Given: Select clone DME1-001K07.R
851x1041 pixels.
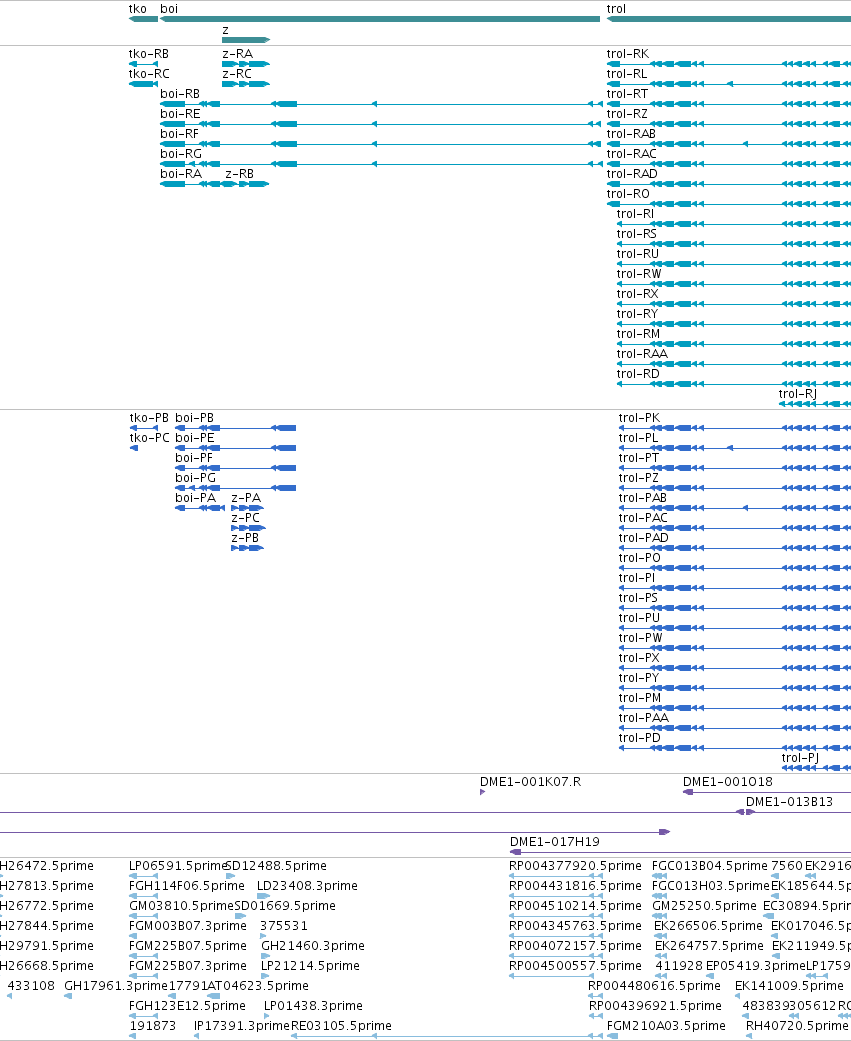Looking at the screenshot, I should (x=530, y=781).
